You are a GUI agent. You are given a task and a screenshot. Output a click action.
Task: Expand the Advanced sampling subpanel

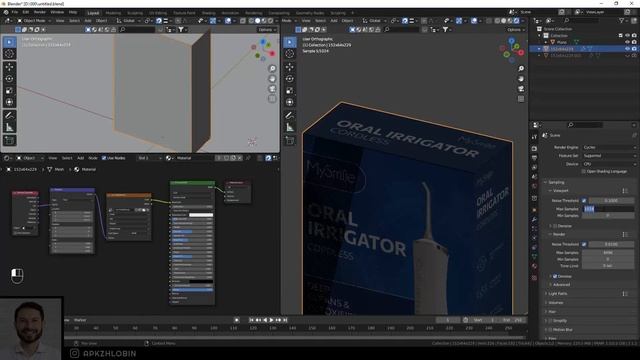pos(561,284)
